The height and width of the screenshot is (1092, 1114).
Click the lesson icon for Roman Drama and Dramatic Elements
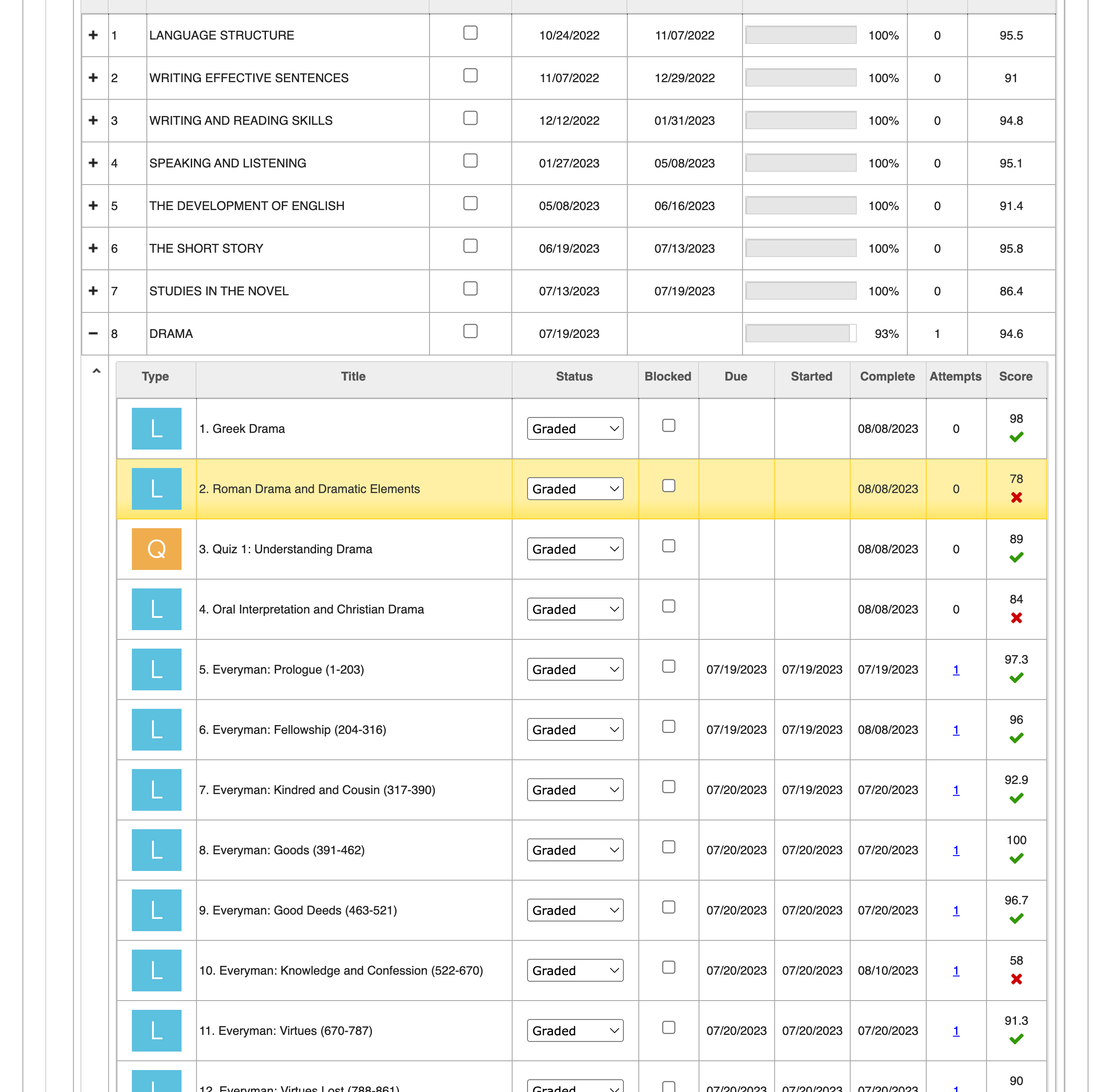point(157,489)
